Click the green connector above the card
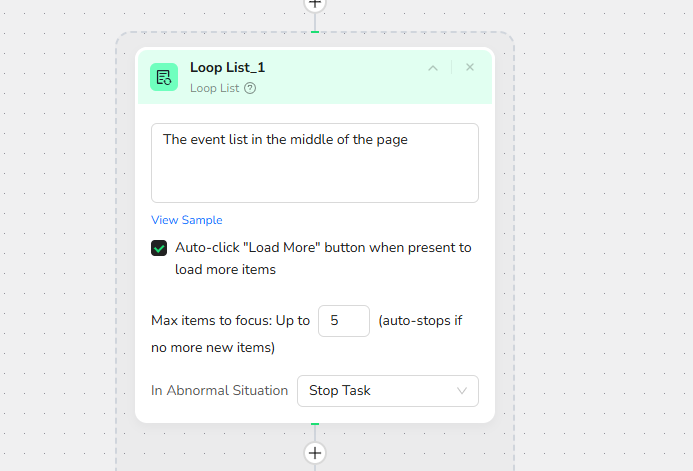693x471 pixels. pos(315,32)
